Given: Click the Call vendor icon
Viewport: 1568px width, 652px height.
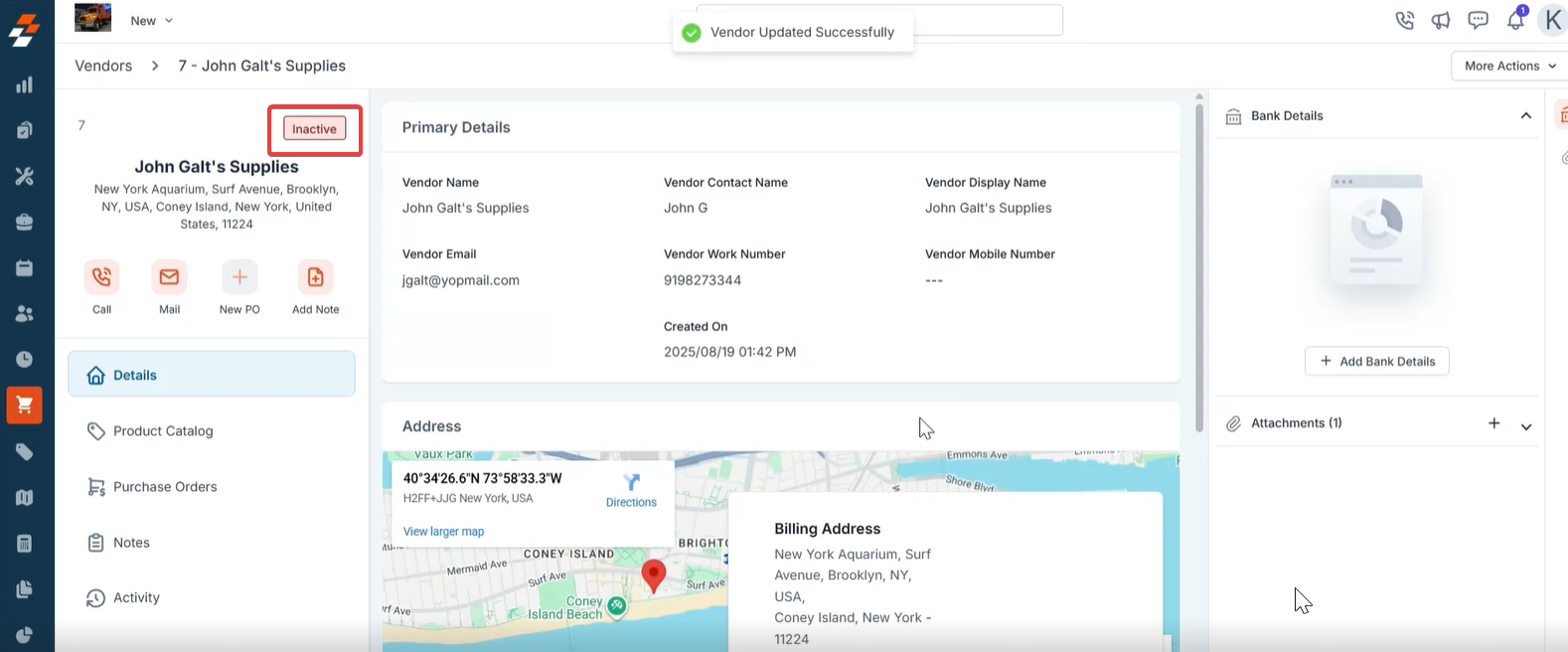Looking at the screenshot, I should (x=101, y=276).
